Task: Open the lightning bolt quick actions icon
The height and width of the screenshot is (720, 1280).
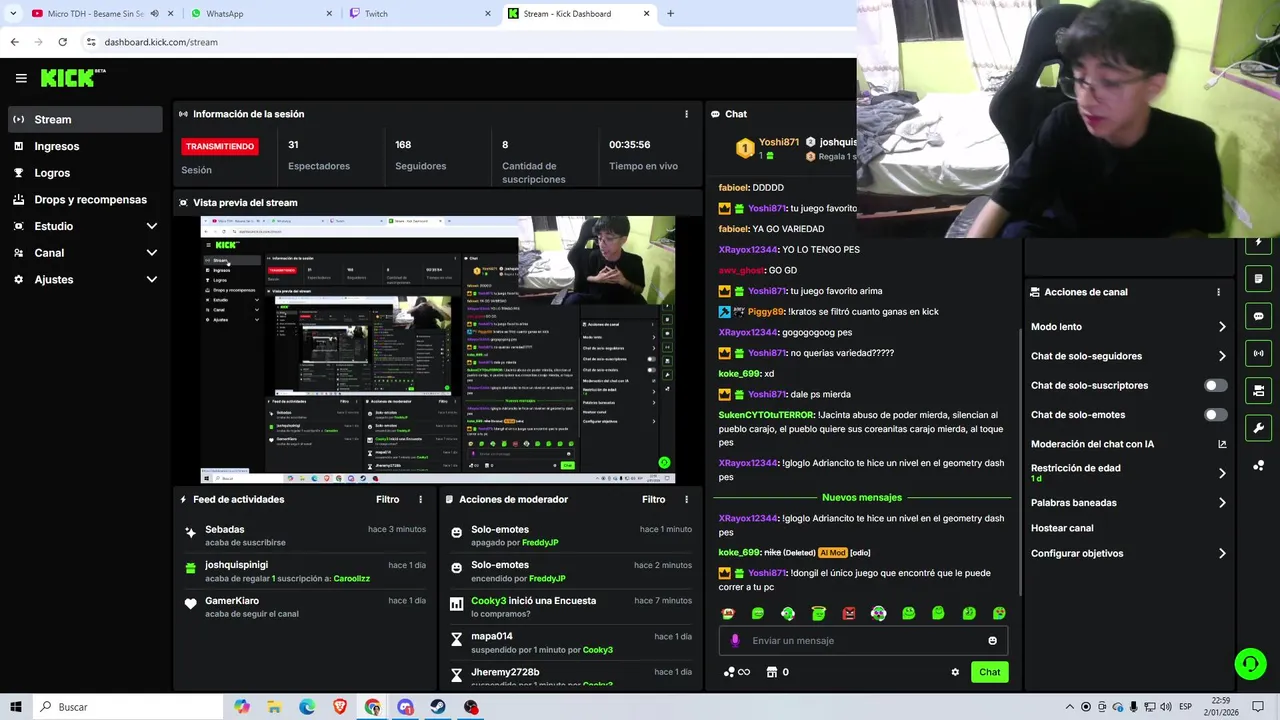Action: 1258,242
